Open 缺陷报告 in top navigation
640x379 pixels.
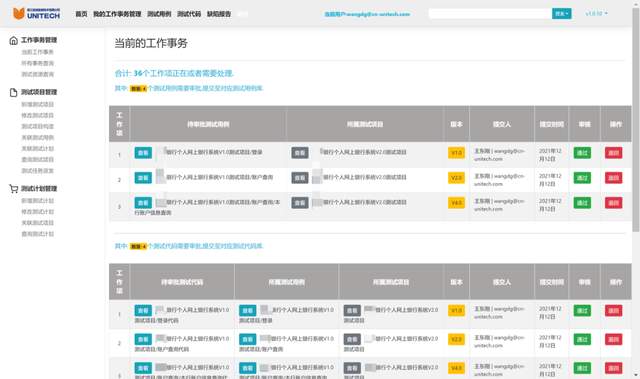219,14
